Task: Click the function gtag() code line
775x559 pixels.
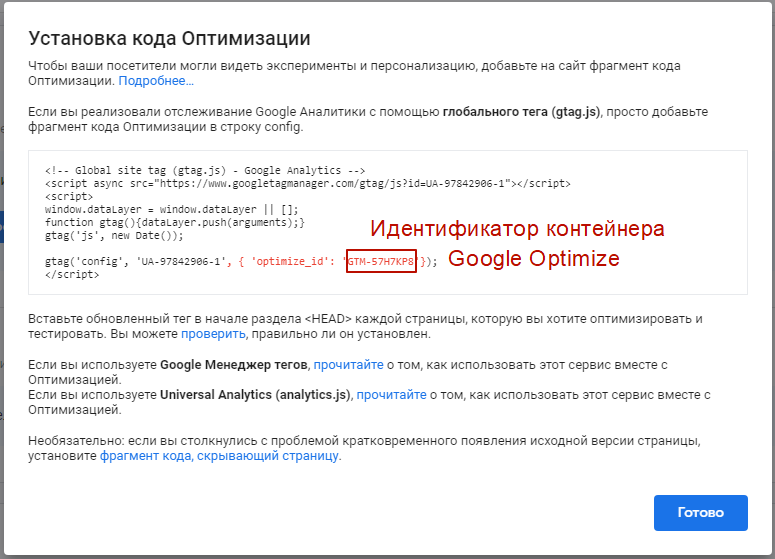Action: click(174, 222)
